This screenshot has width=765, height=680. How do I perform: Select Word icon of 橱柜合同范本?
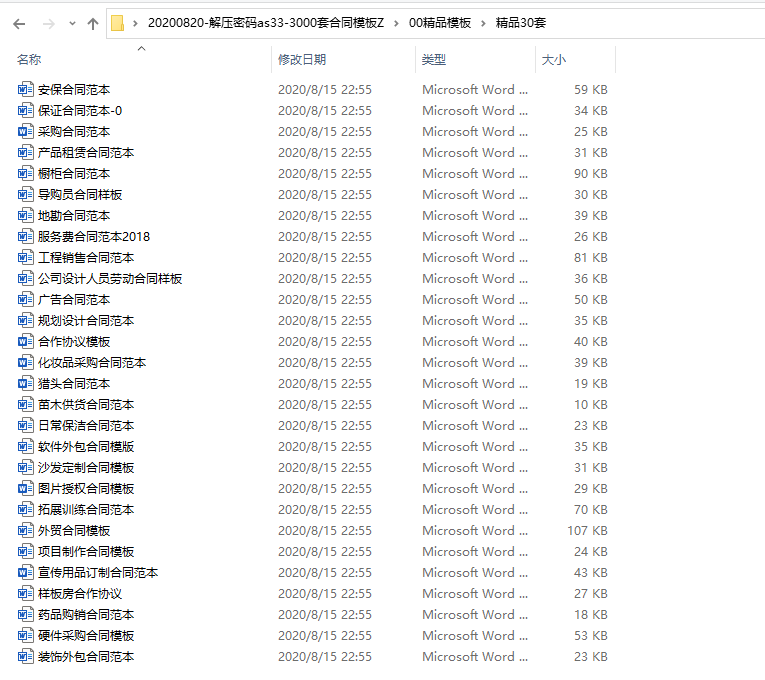coord(25,173)
